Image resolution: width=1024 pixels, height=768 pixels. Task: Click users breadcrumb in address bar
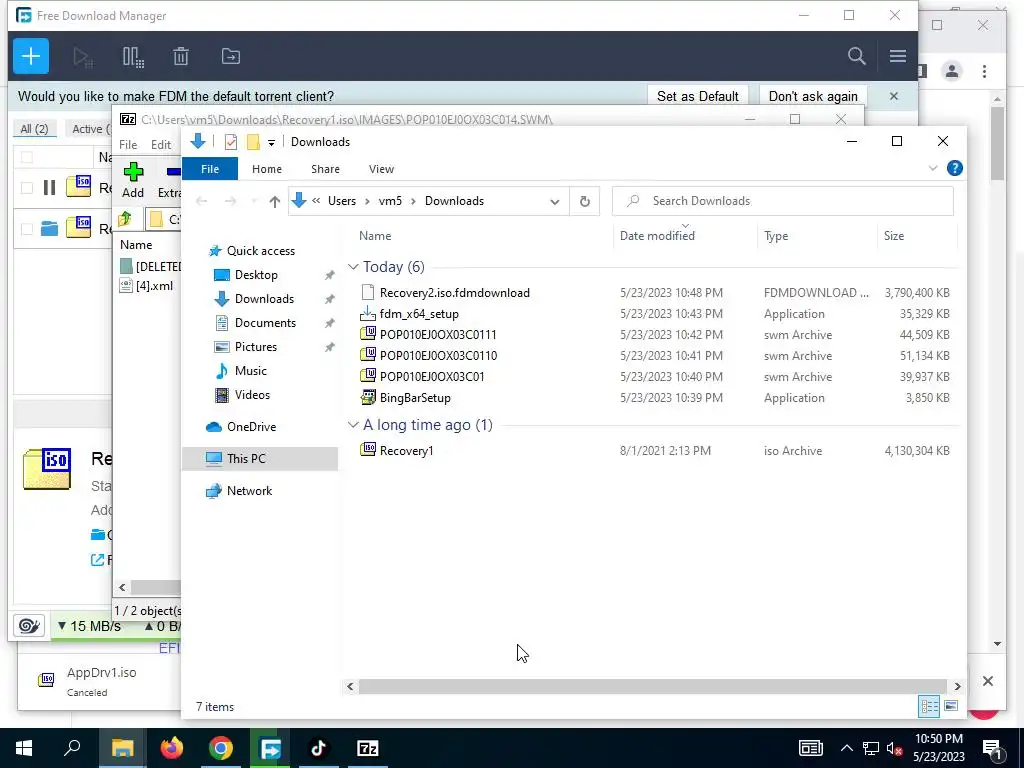click(342, 201)
